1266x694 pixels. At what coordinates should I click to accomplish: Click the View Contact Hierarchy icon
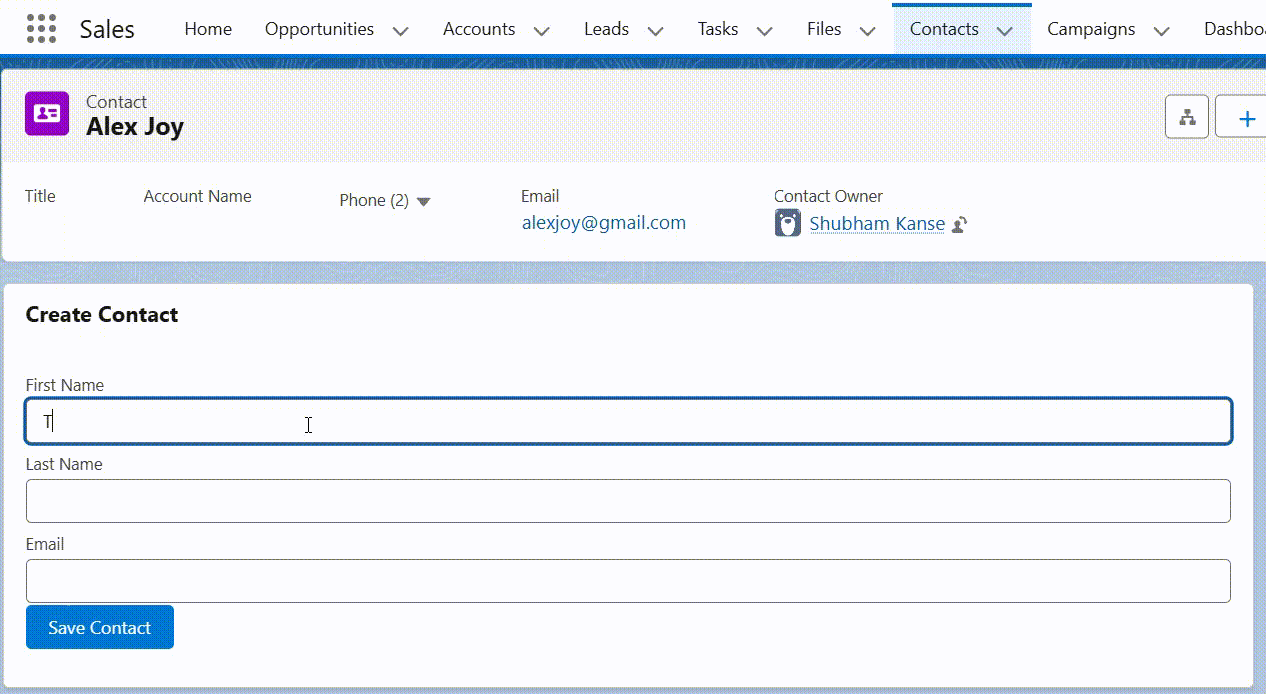point(1187,118)
